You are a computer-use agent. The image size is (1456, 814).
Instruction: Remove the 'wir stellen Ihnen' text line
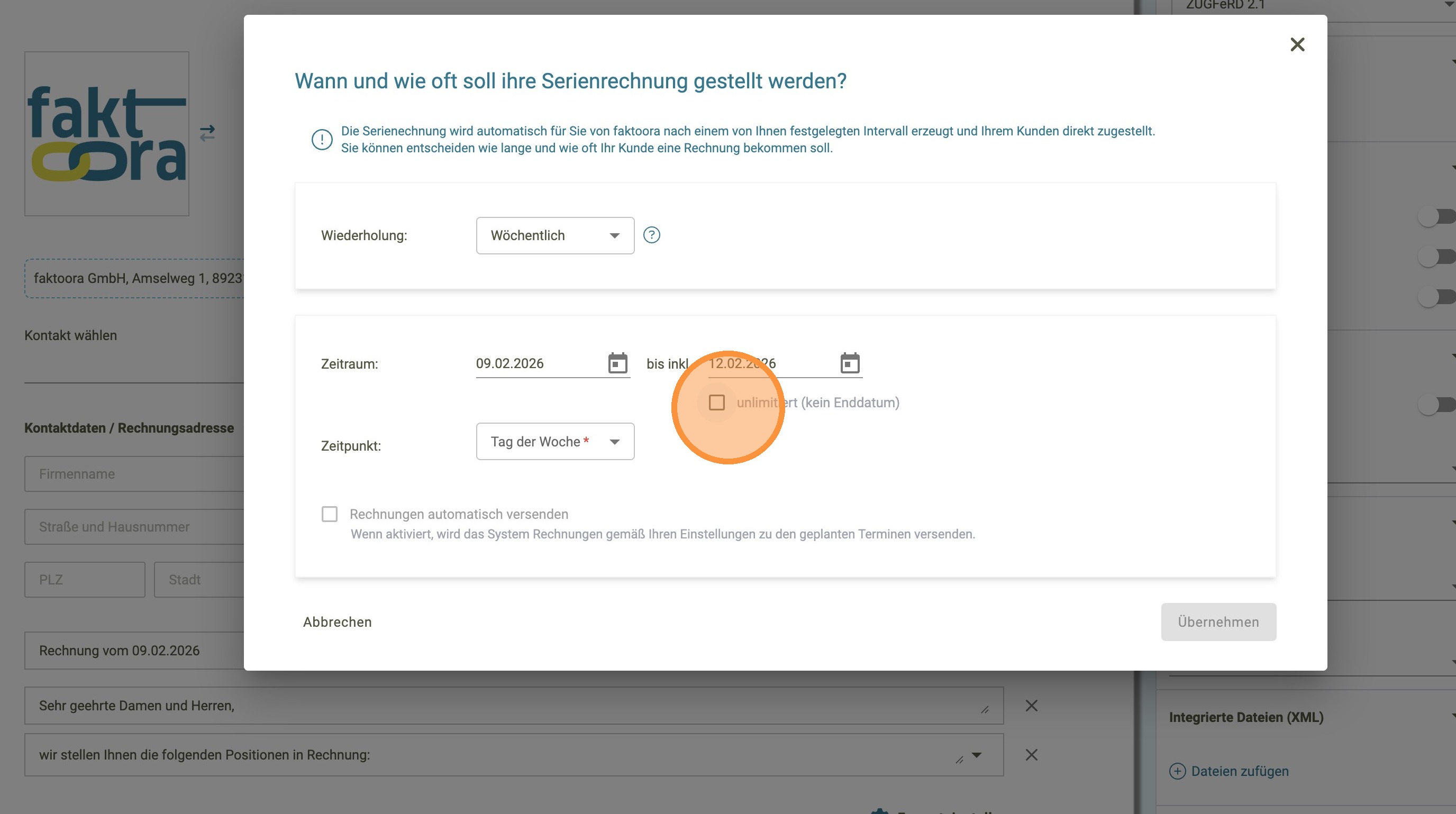(x=1032, y=755)
